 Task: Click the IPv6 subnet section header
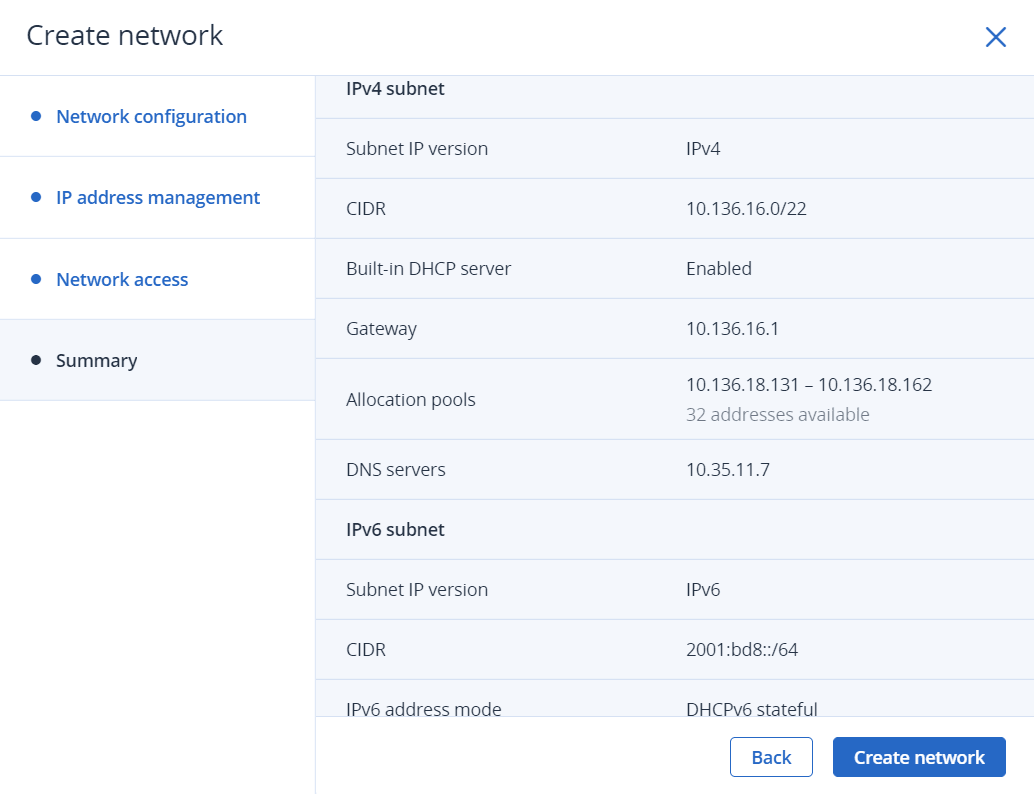(395, 529)
